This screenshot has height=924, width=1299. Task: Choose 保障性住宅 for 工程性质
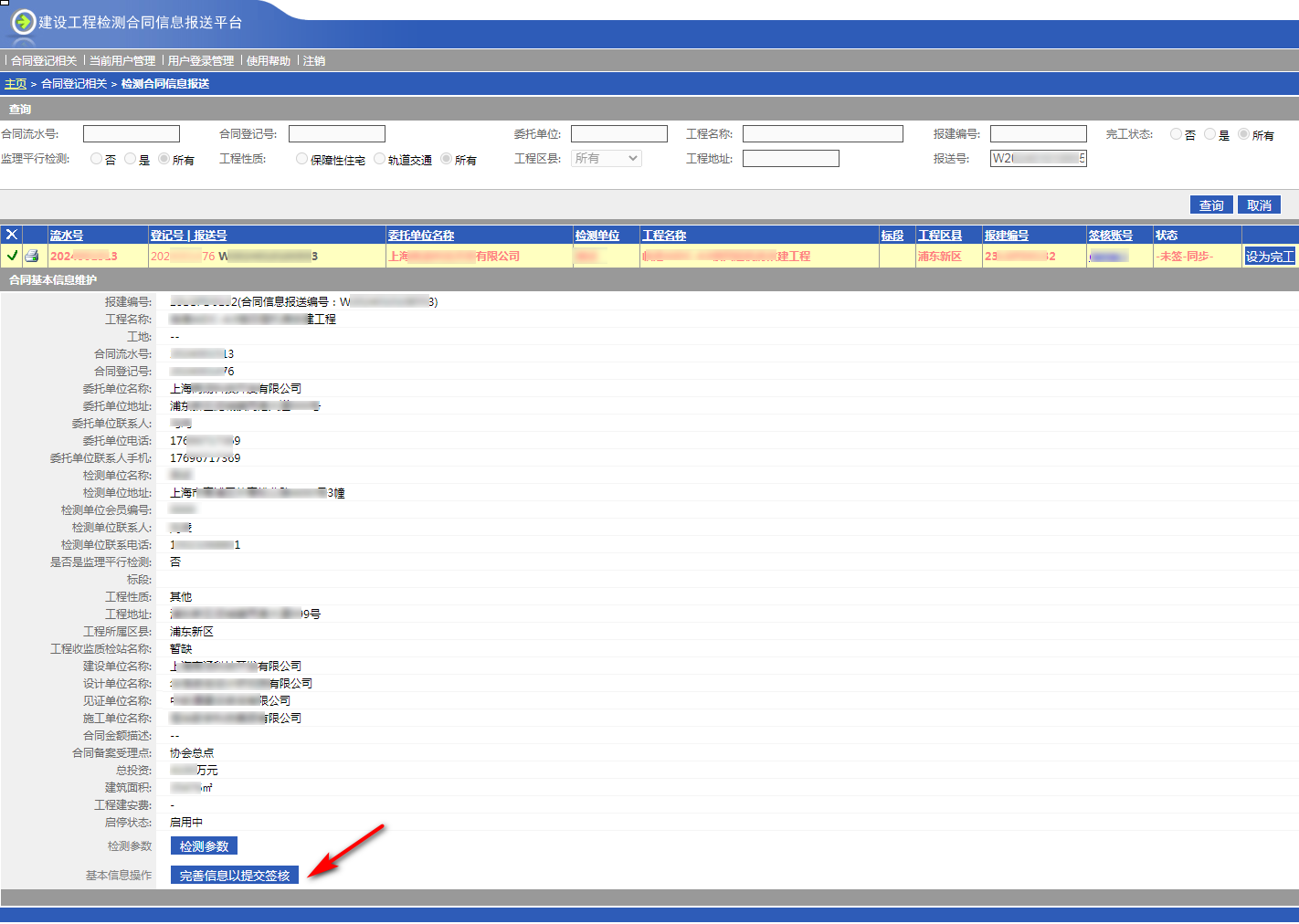(301, 159)
